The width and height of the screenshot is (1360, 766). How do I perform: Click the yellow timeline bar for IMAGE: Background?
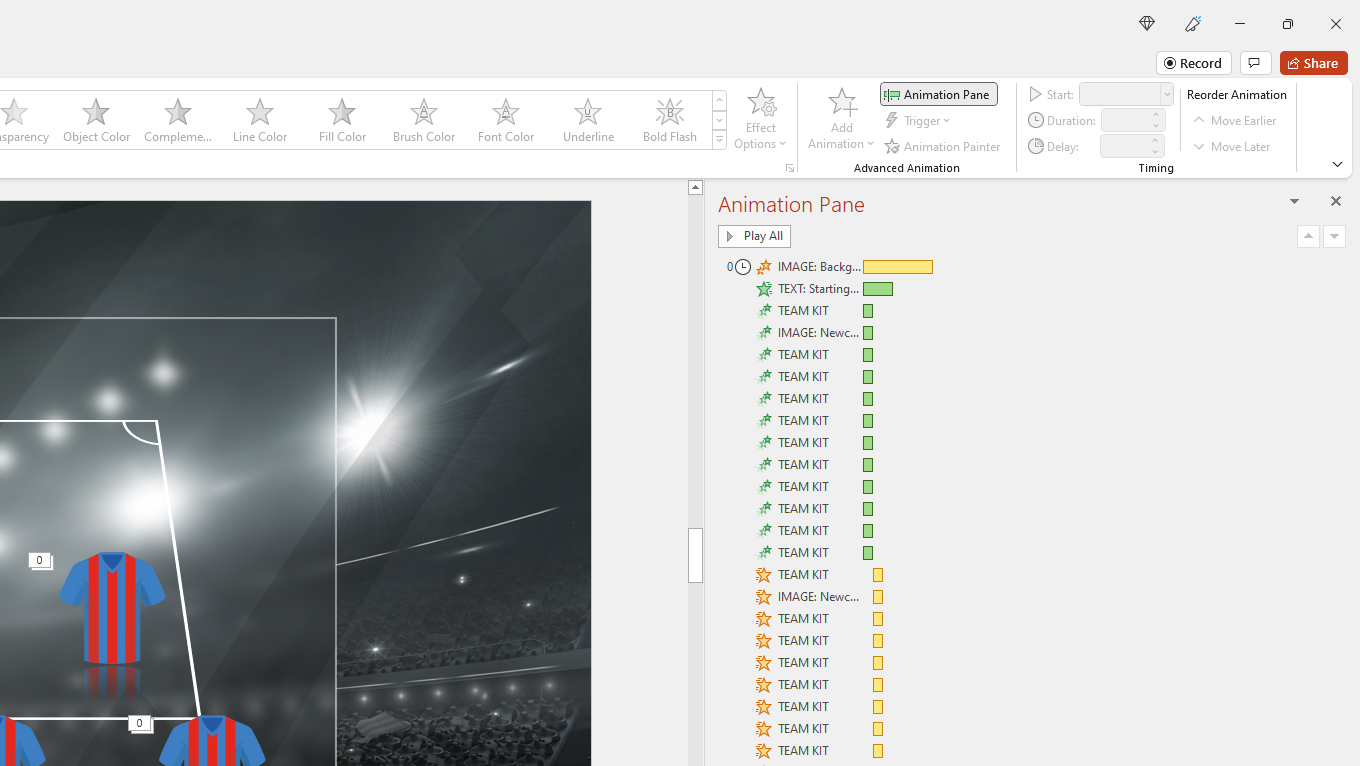[x=897, y=267]
